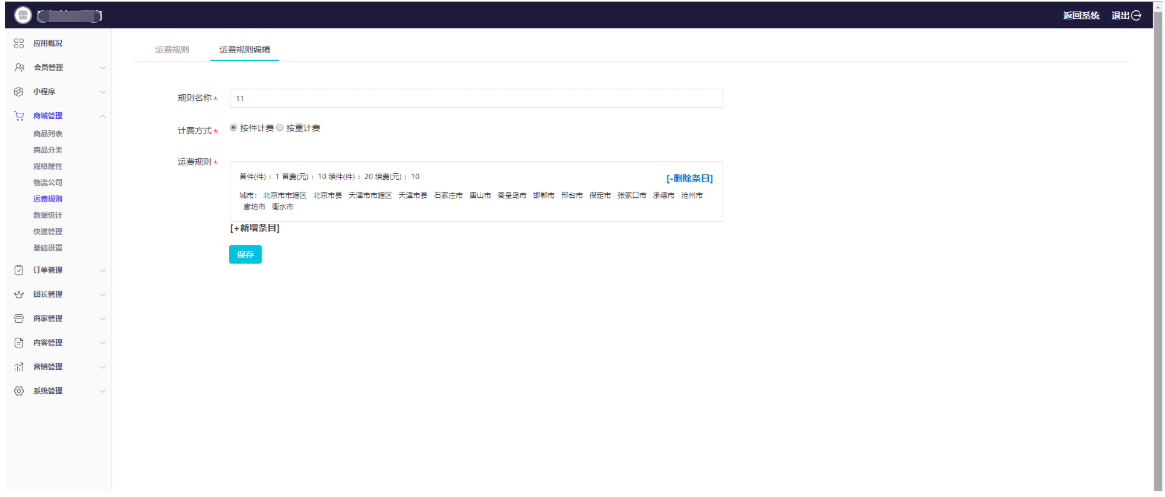This screenshot has width=1165, height=497.
Task: Open 商品列表 in the sidebar
Action: [48, 134]
